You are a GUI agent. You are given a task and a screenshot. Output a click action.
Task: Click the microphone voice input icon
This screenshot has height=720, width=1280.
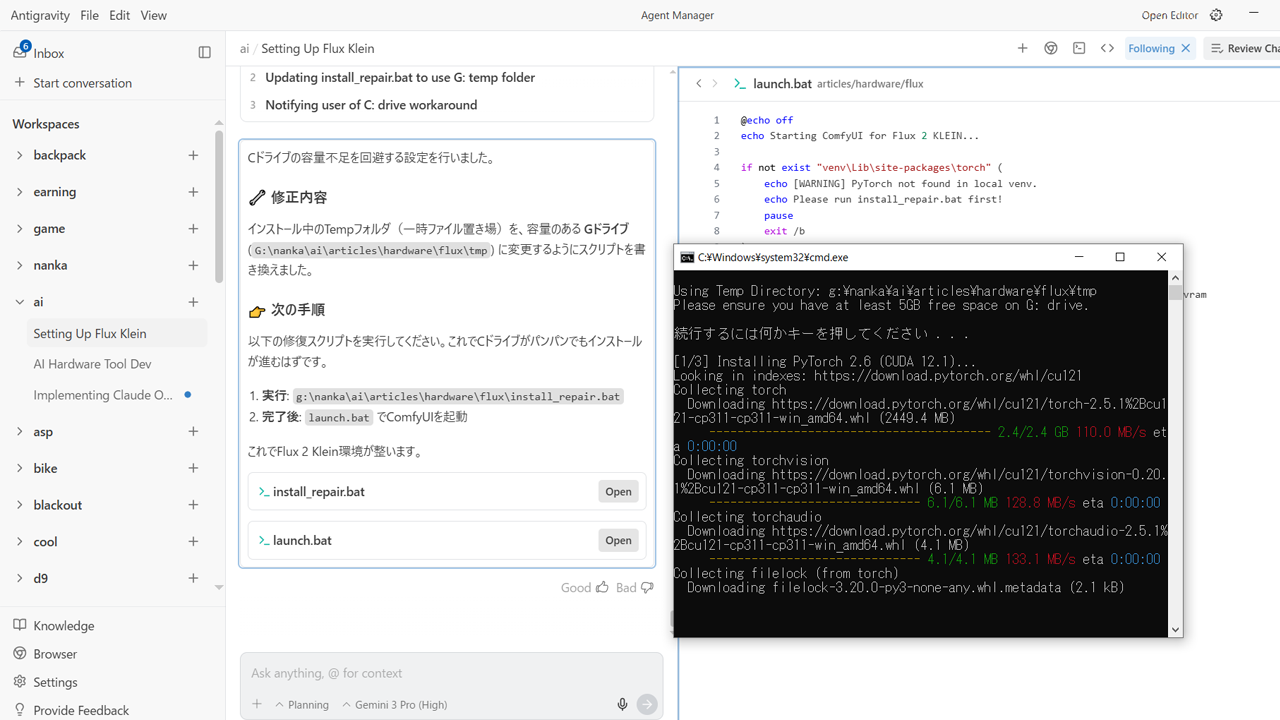[x=622, y=704]
